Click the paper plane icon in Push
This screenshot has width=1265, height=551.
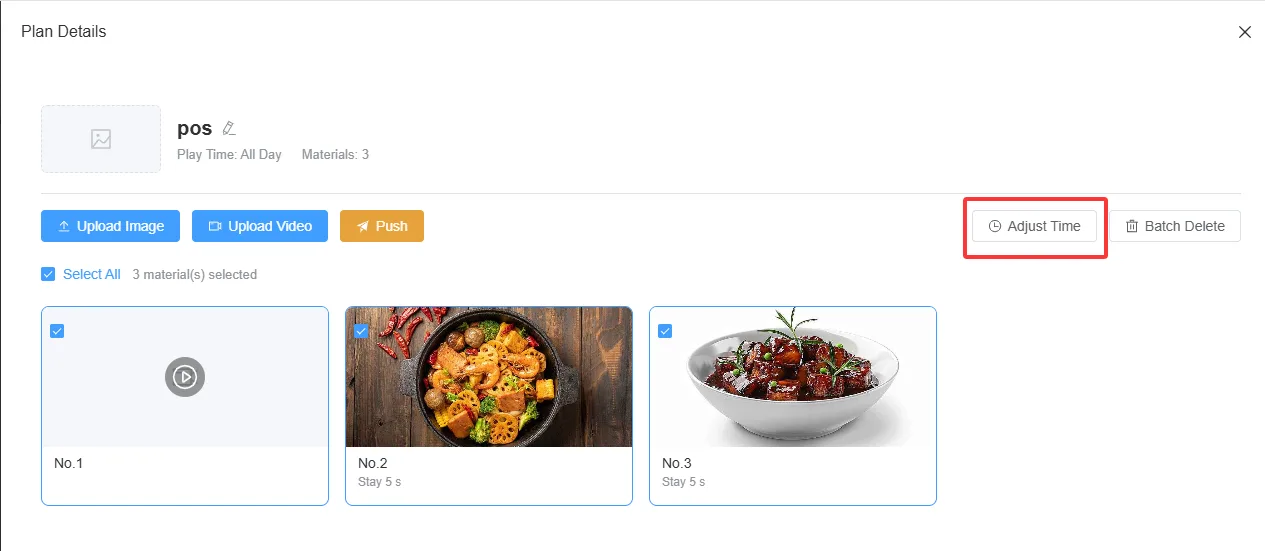363,226
